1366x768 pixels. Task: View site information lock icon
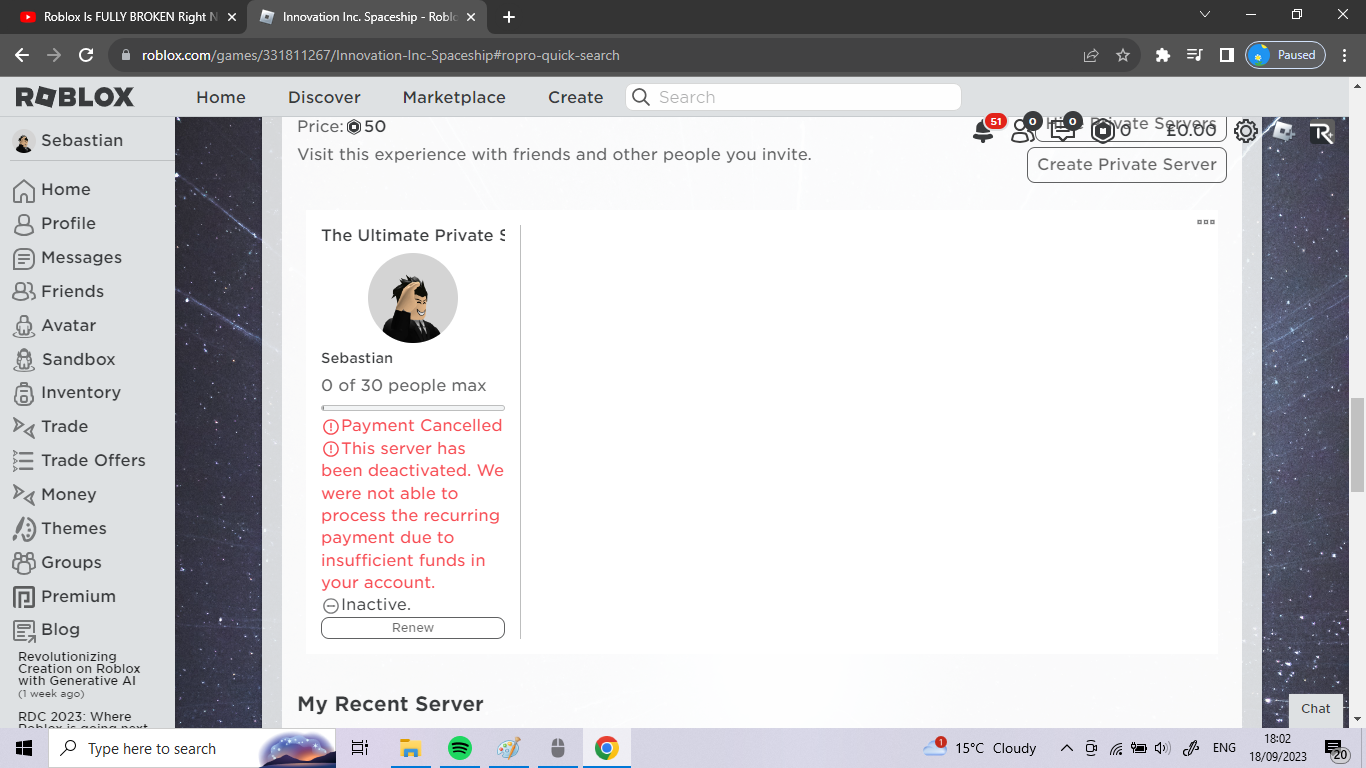[126, 55]
